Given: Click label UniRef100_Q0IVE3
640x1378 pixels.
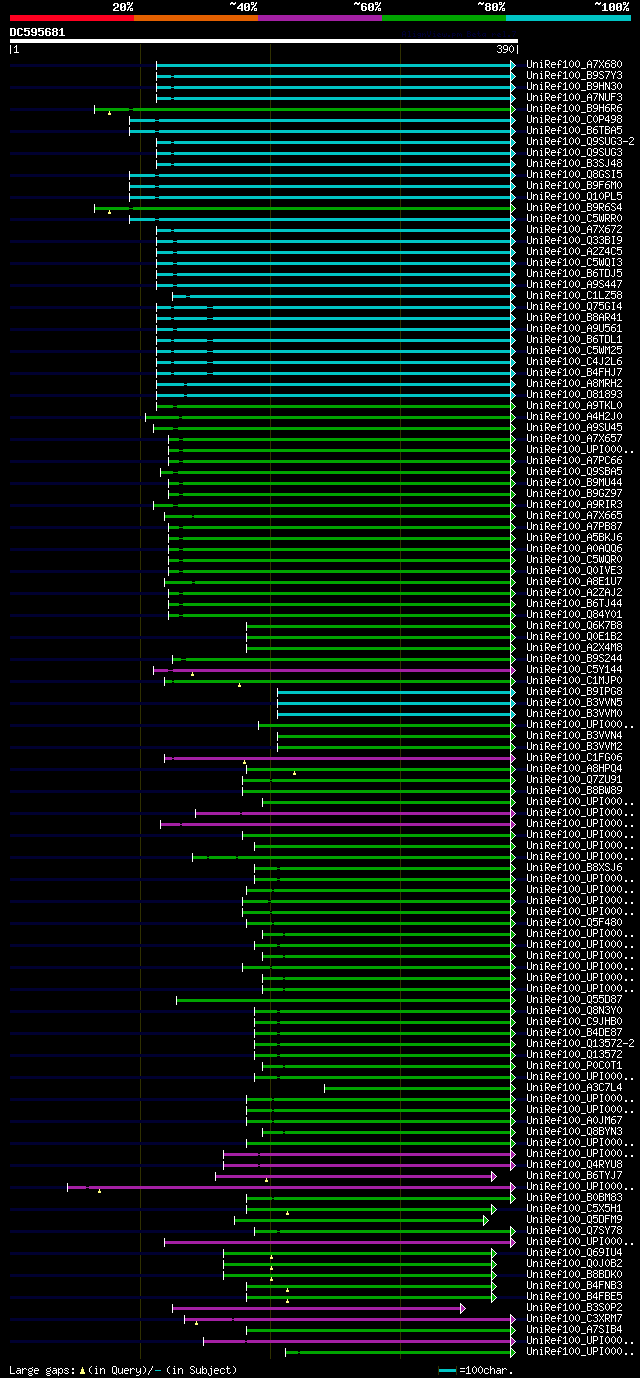Looking at the screenshot, I should 574,570.
